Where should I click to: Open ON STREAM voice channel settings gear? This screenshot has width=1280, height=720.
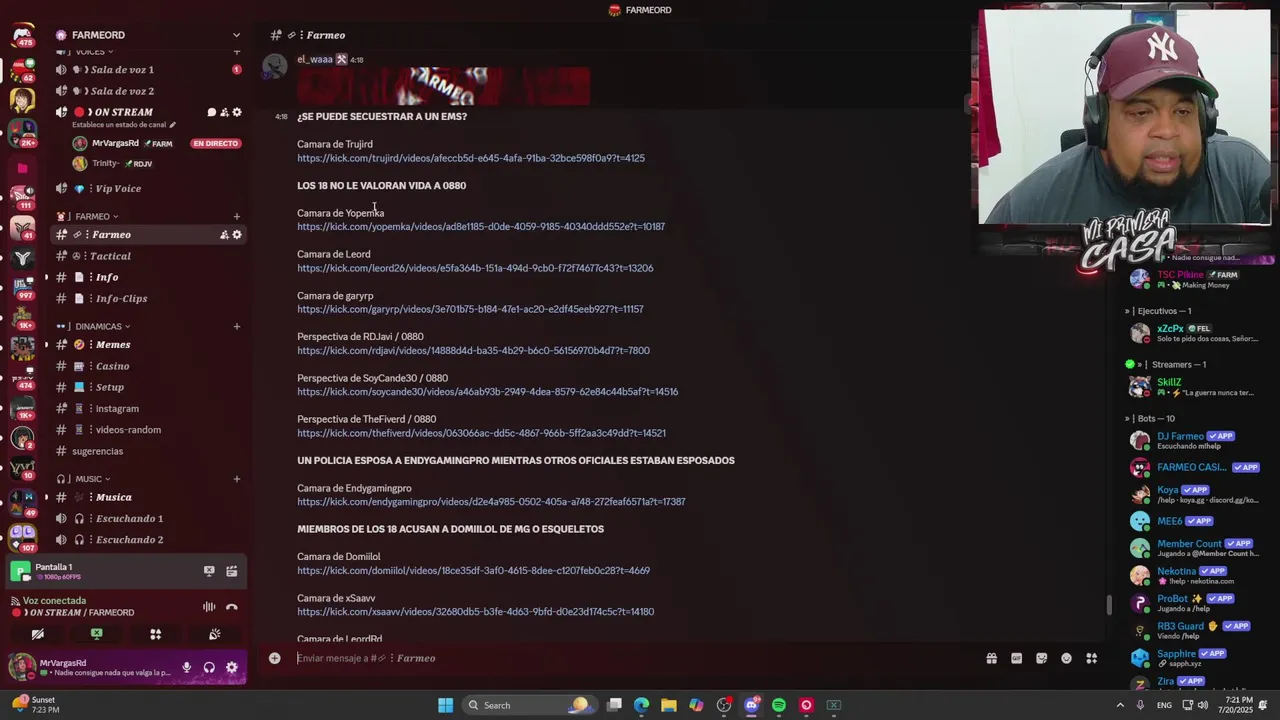point(237,112)
